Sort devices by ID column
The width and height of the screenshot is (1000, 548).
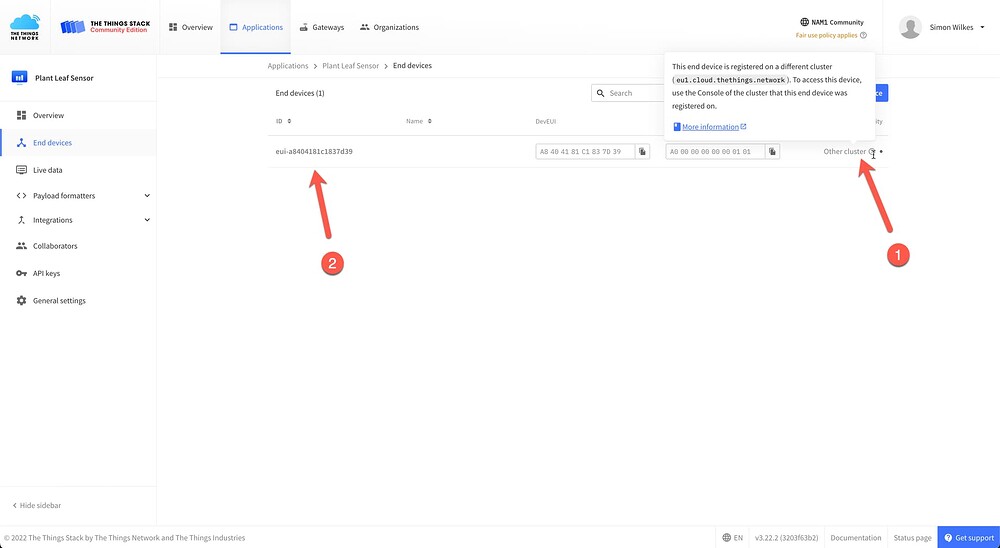(283, 121)
